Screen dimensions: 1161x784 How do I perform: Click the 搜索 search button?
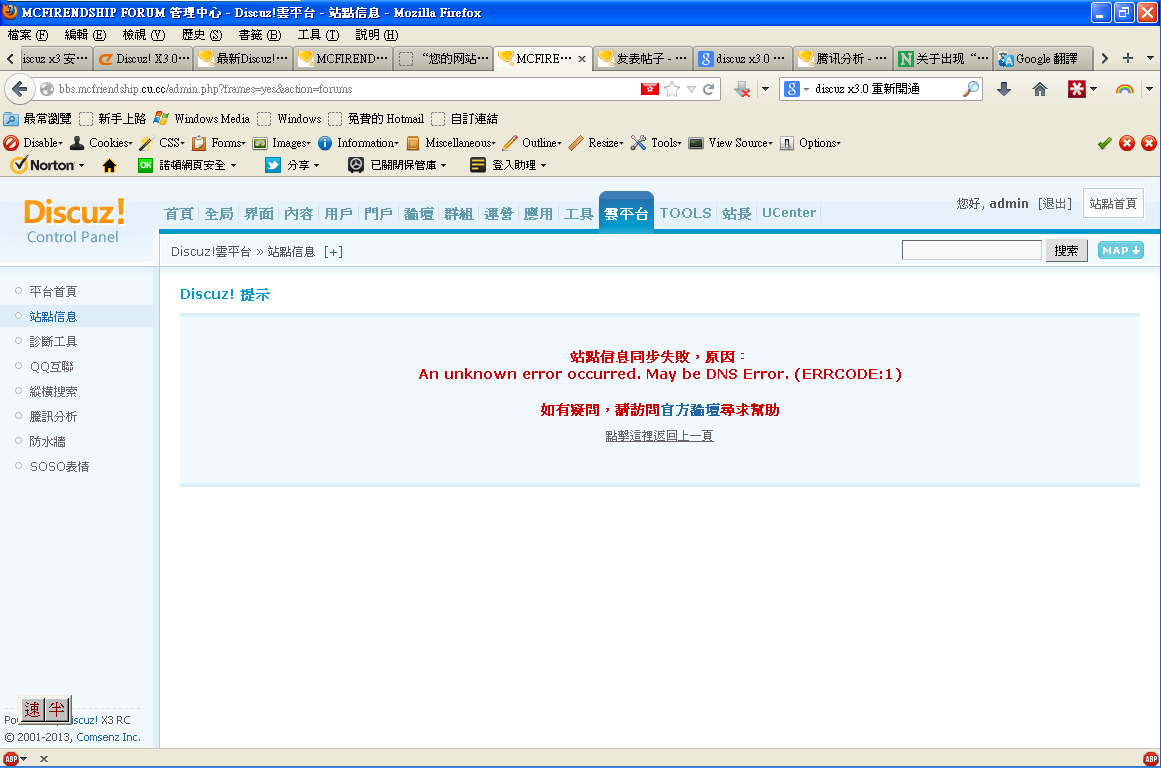pos(1066,251)
